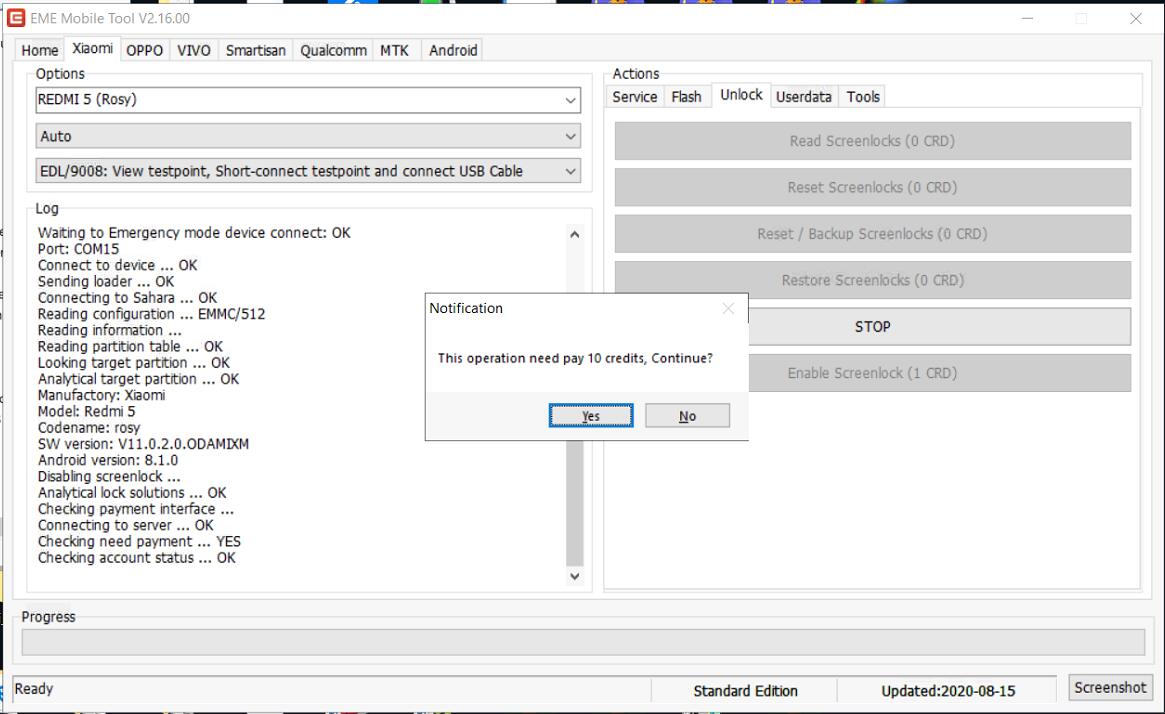Click the log scrollbar up arrow
This screenshot has height=714, width=1165.
(x=574, y=234)
